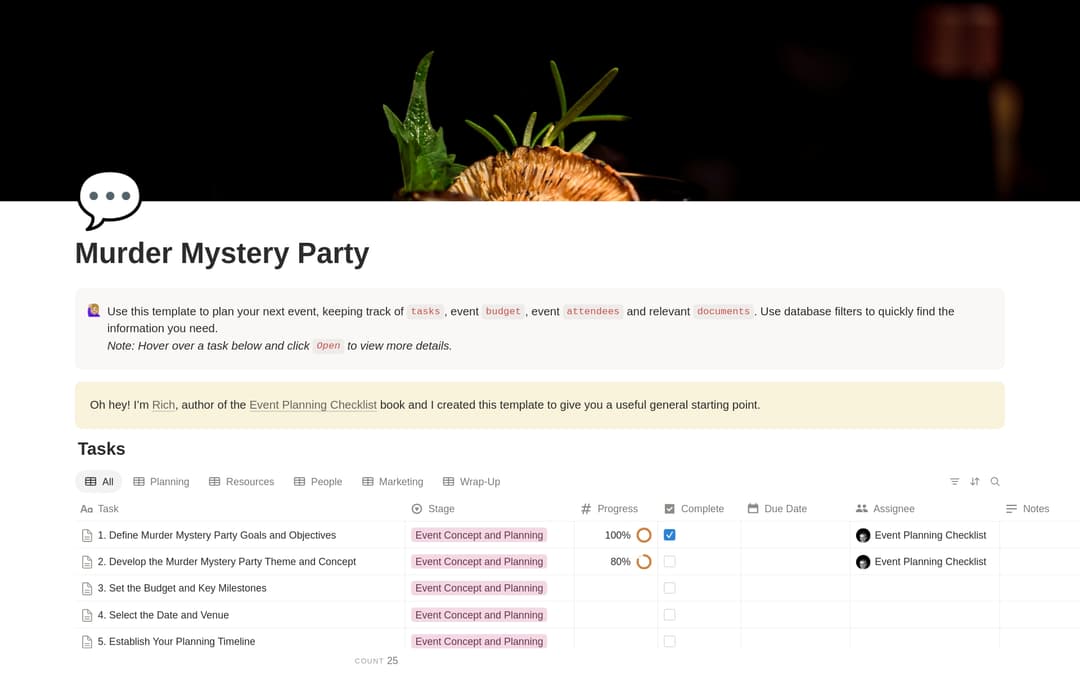Check Complete for Set the Budget task
Image resolution: width=1080 pixels, height=674 pixels.
point(669,588)
